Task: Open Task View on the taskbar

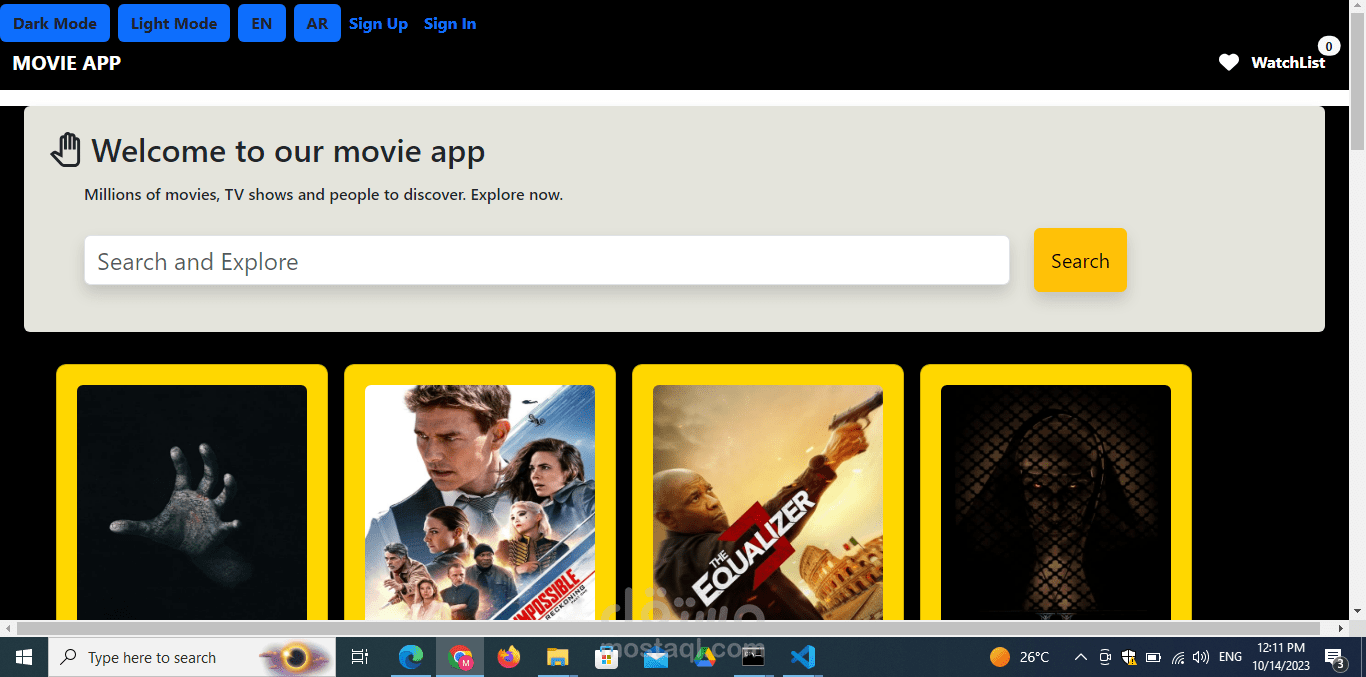Action: click(x=360, y=657)
